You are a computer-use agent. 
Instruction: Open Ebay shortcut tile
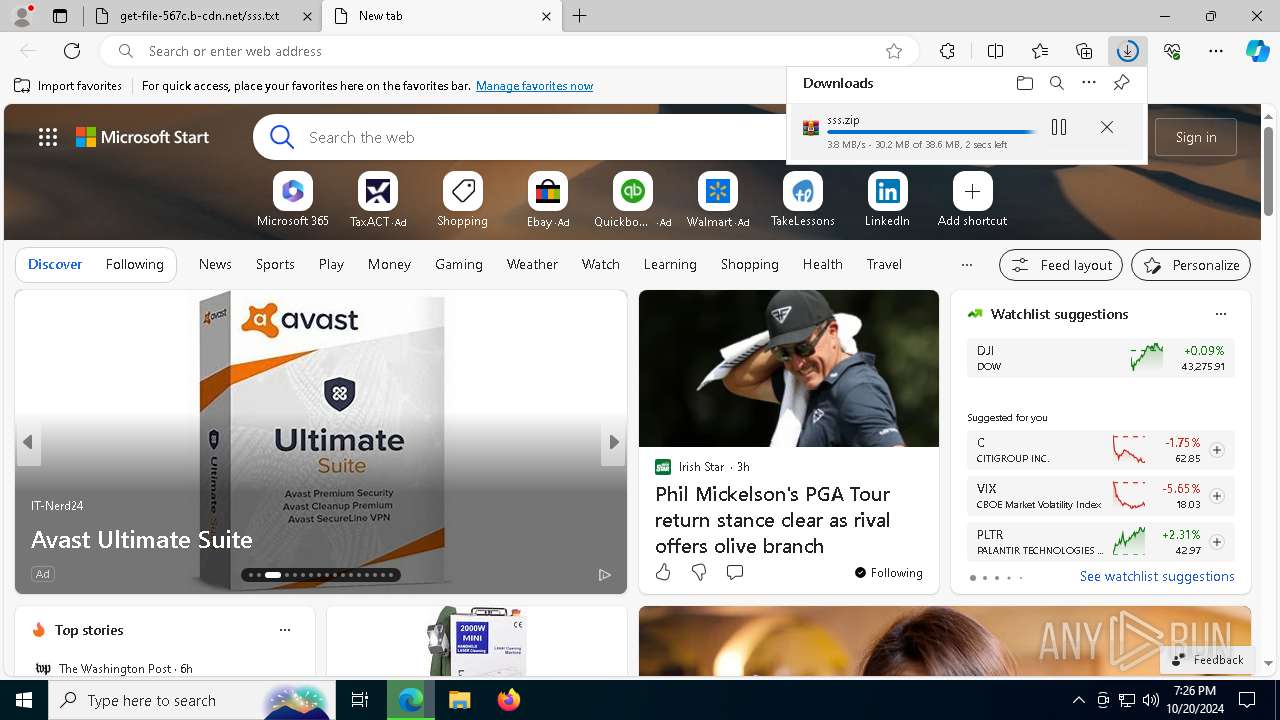point(548,200)
